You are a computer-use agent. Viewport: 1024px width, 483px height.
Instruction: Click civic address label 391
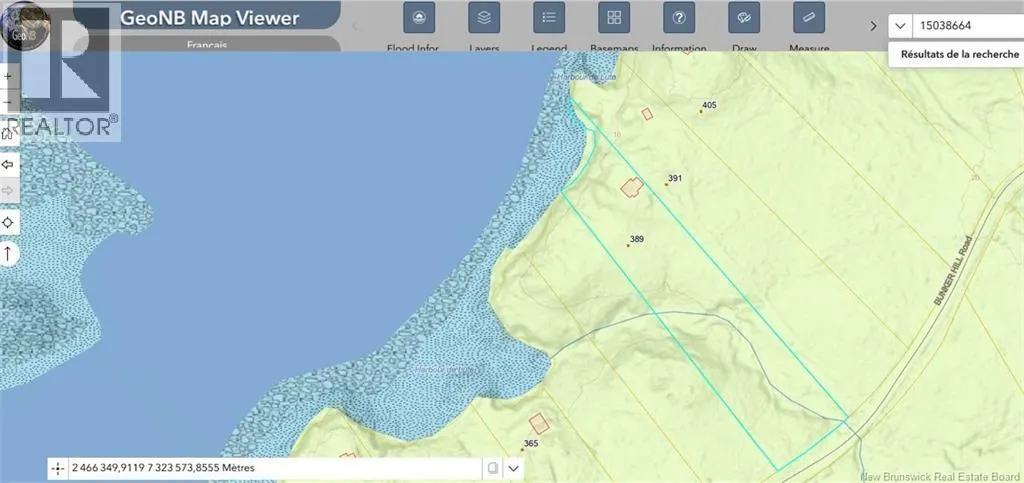click(675, 178)
